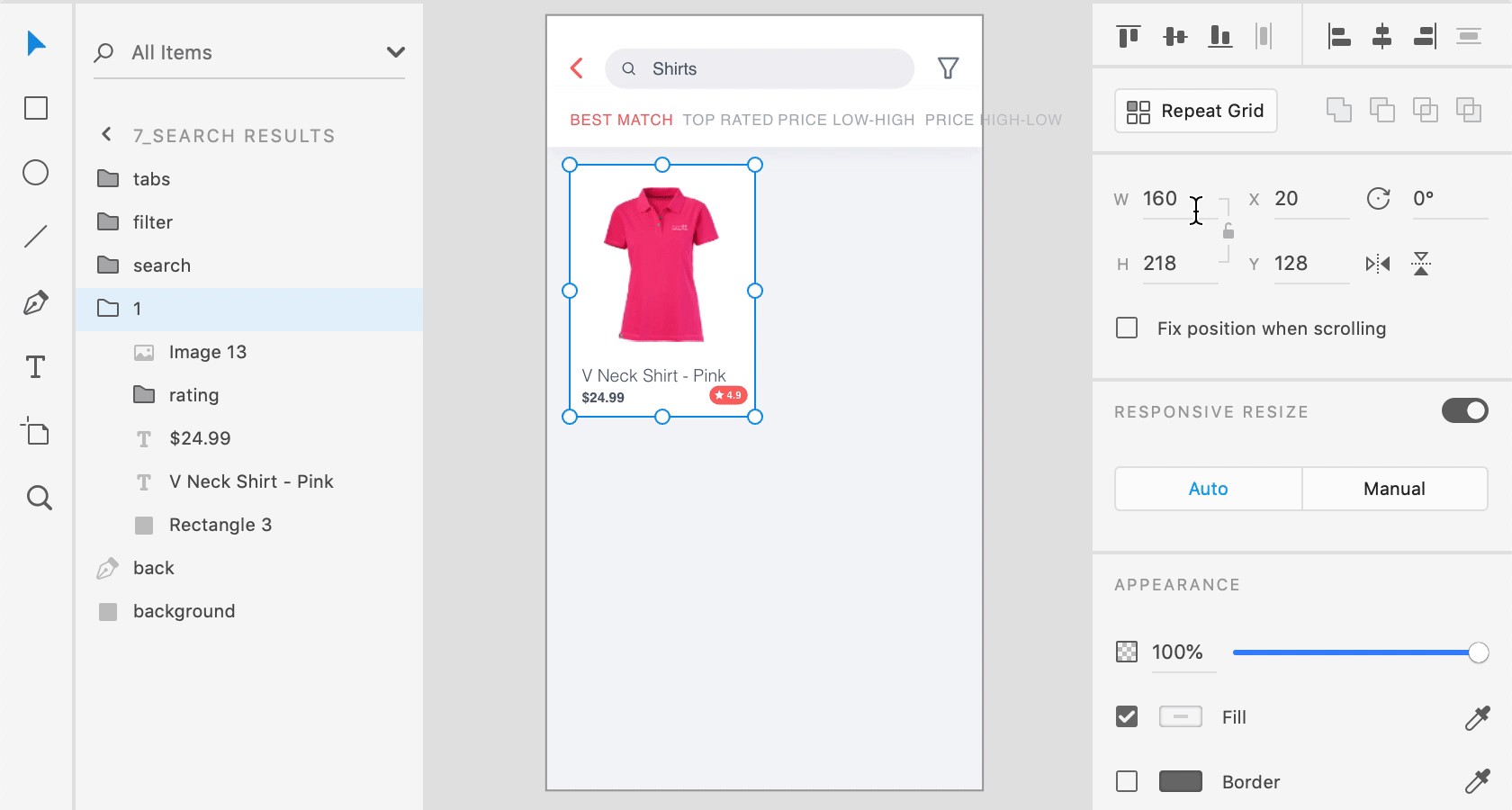Click the red back arrow on artboard
This screenshot has height=810, width=1512.
pos(577,68)
